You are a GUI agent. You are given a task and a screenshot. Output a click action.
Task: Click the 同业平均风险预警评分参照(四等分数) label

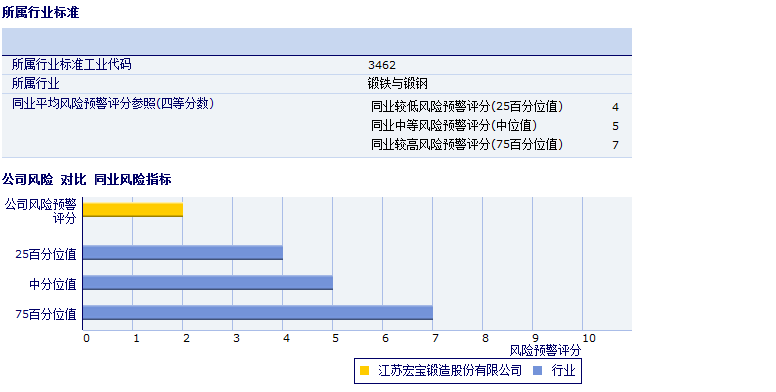tap(113, 103)
